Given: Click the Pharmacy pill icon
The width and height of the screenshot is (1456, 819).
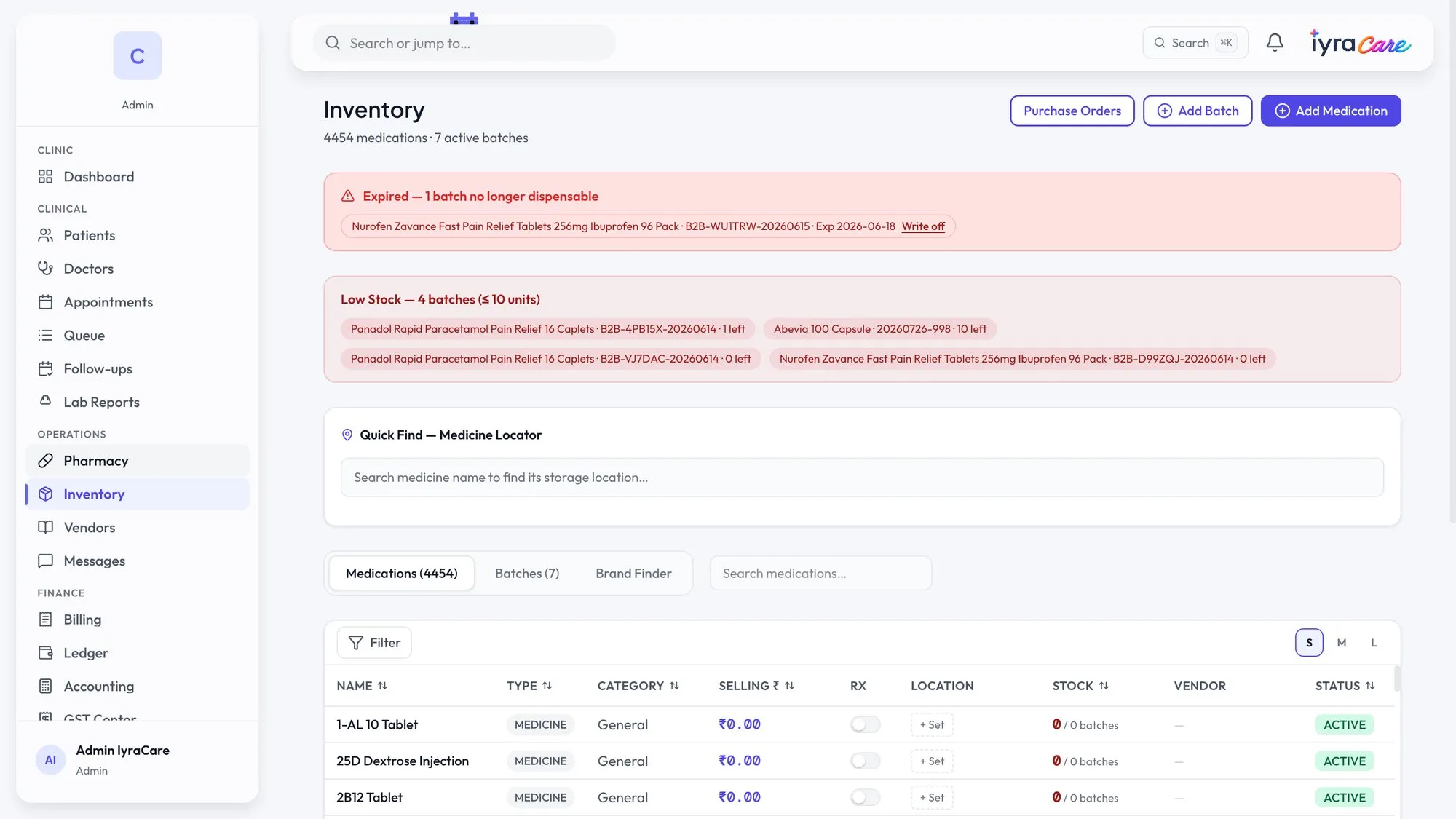Looking at the screenshot, I should click(45, 461).
